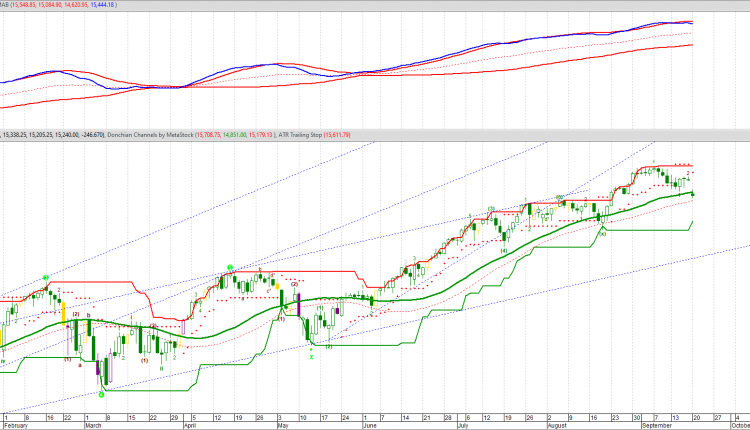Click the February label on date axis
The width and height of the screenshot is (750, 430).
pos(17,425)
